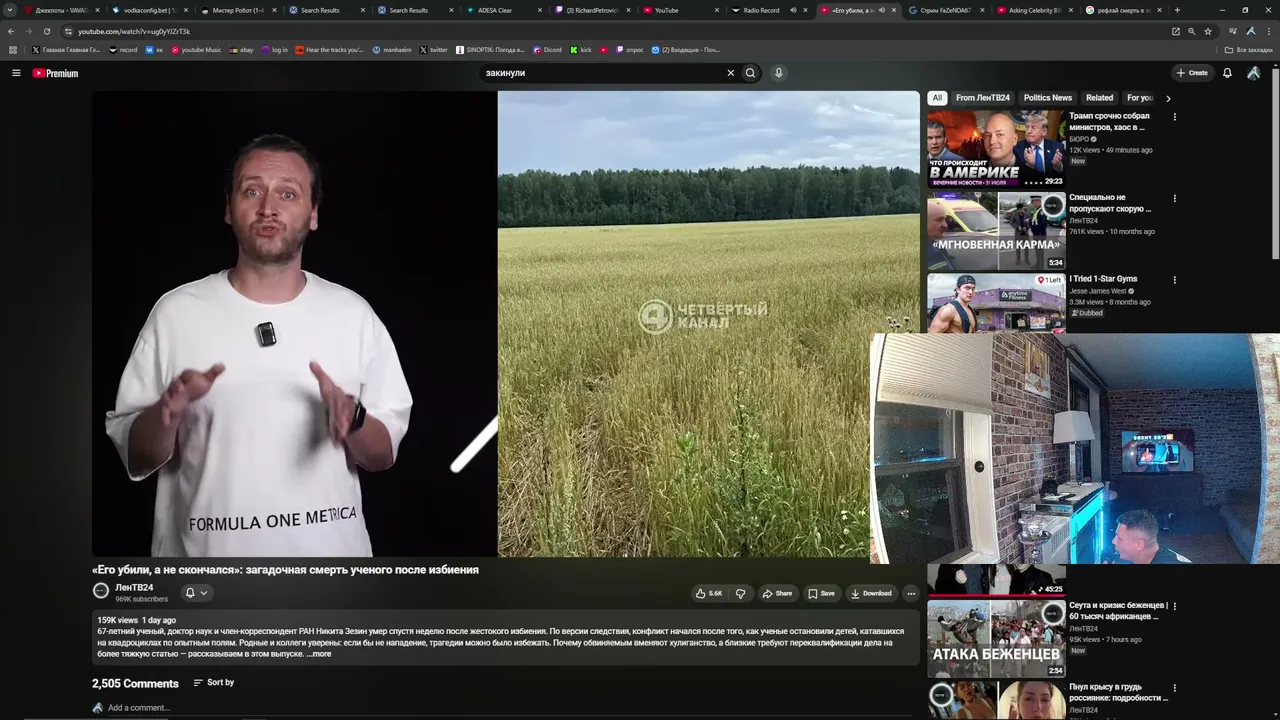Screen dimensions: 1280x720
Task: Open the ebay bookmark
Action: click(x=241, y=49)
